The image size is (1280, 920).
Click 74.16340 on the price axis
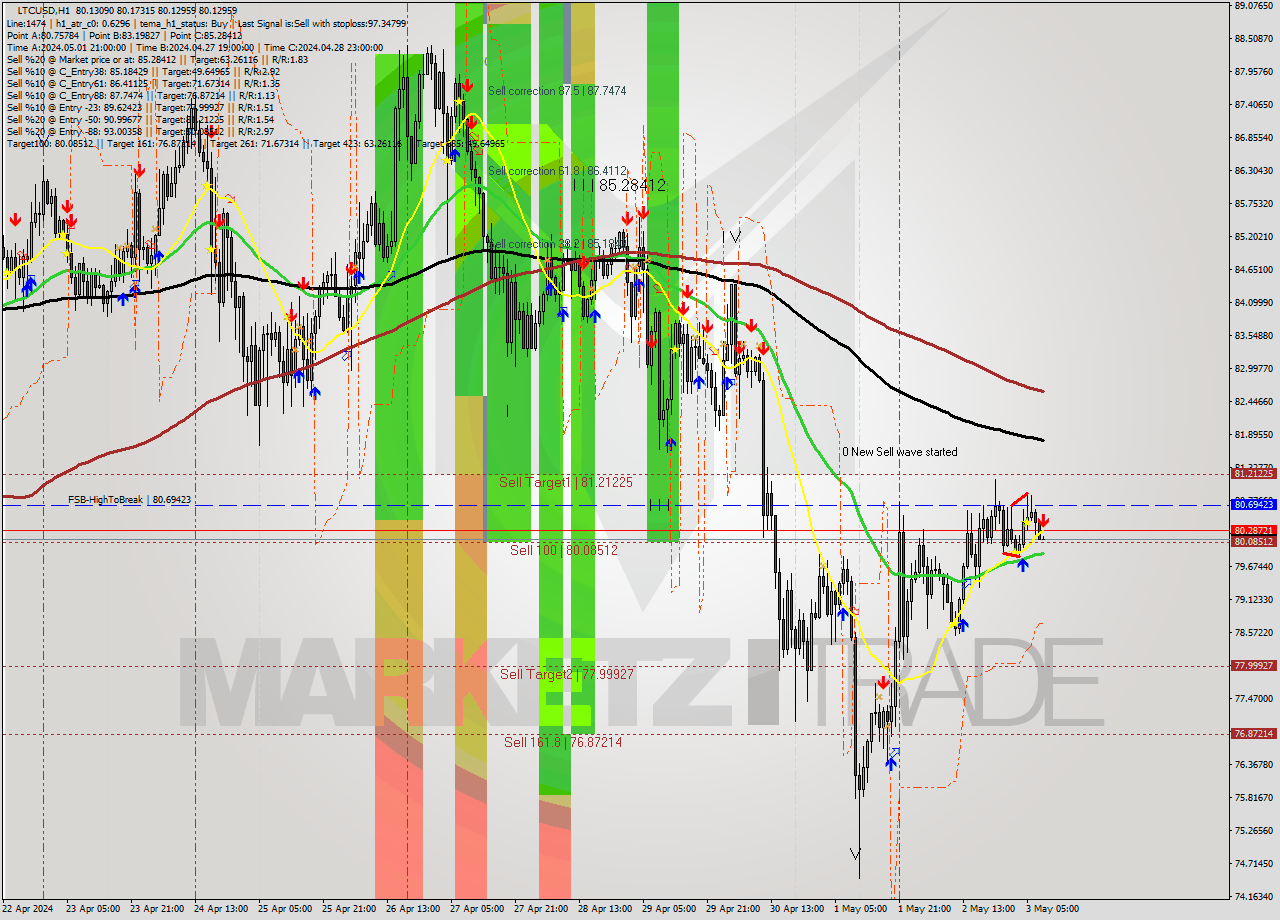point(1253,896)
